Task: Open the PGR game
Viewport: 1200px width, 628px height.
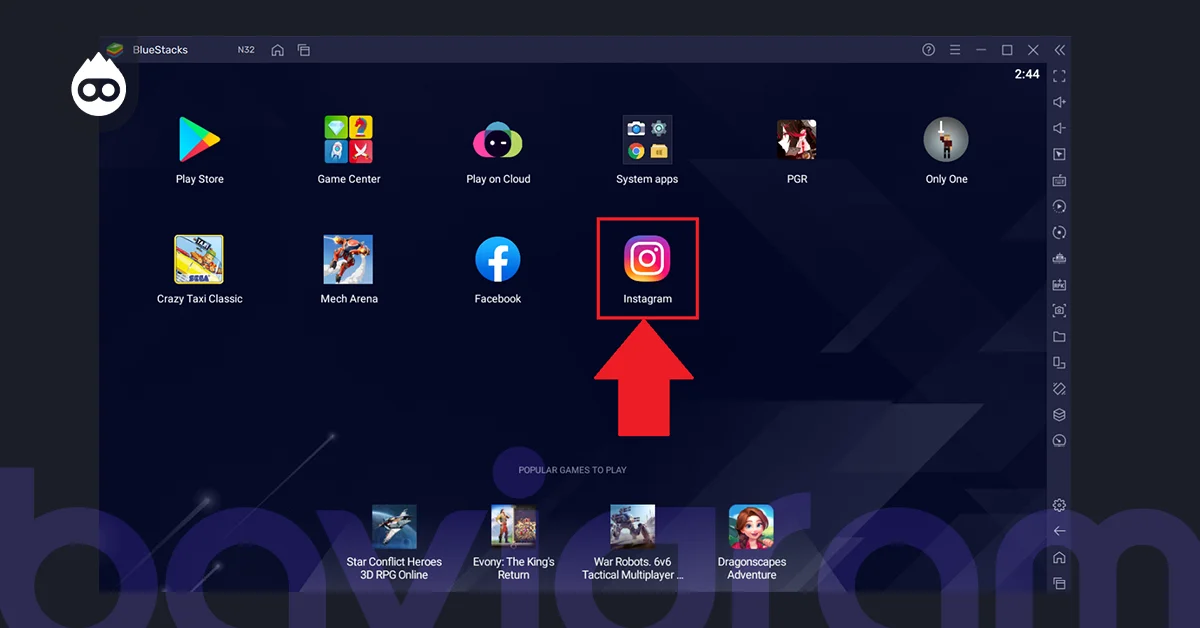Action: tap(797, 139)
